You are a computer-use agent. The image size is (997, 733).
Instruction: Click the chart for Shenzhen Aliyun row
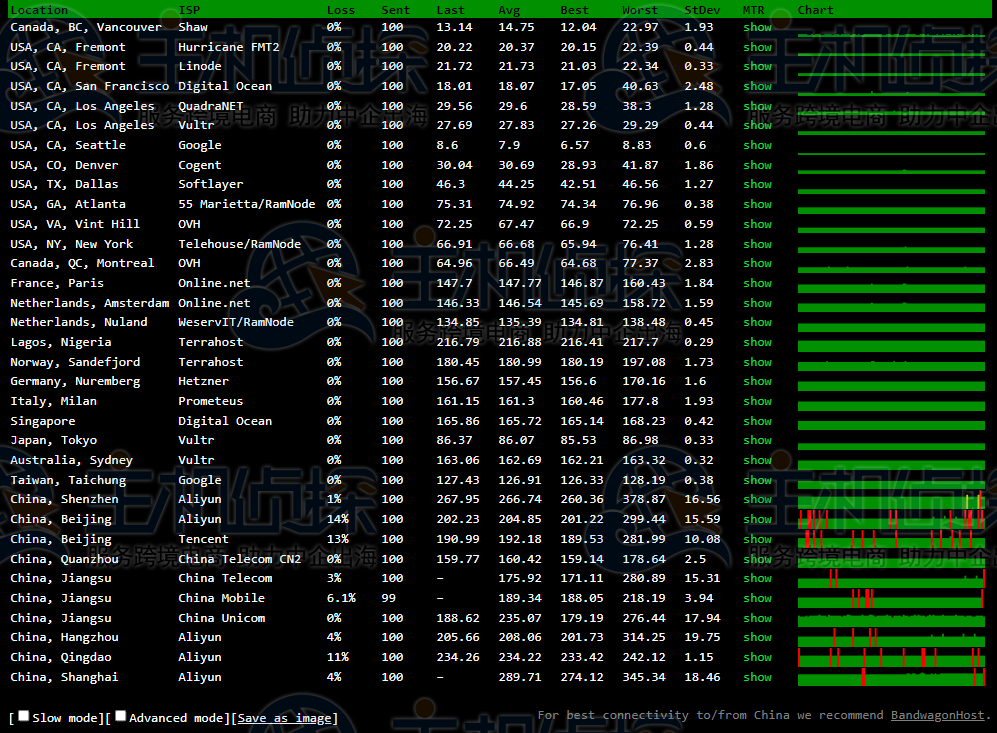click(890, 499)
